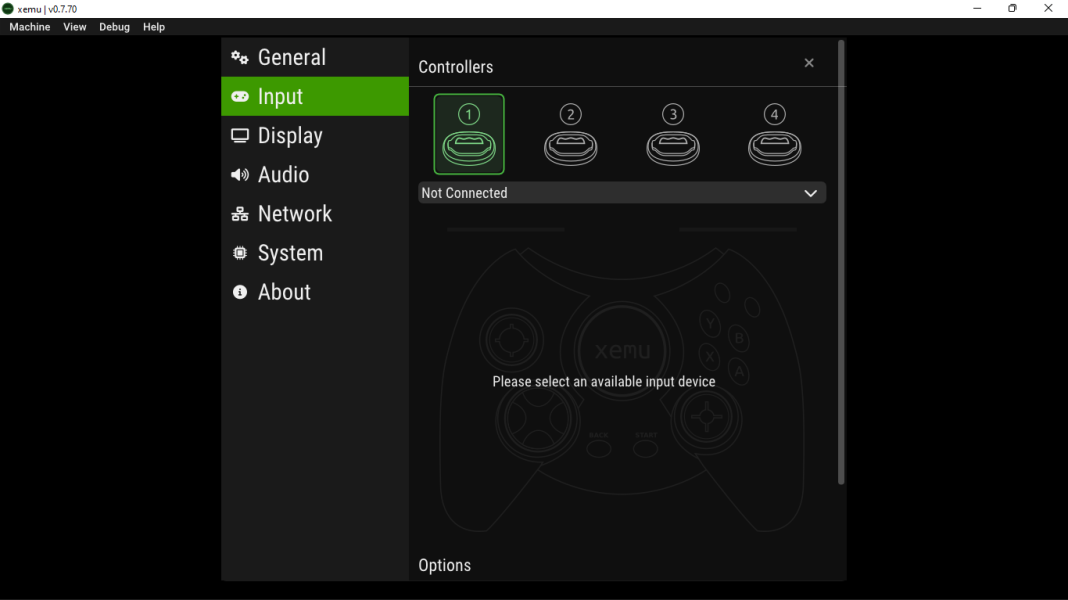Click the settings panel vertical scrollbar

tap(841, 262)
